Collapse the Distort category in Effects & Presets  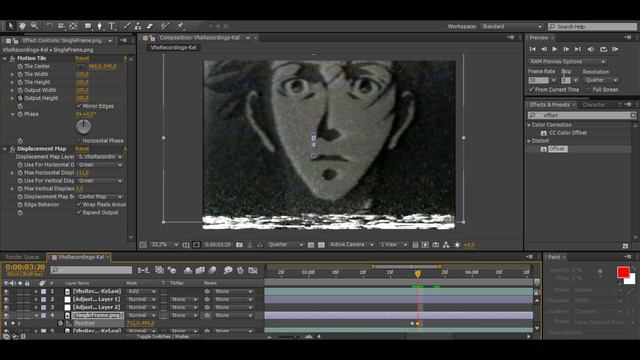point(529,141)
